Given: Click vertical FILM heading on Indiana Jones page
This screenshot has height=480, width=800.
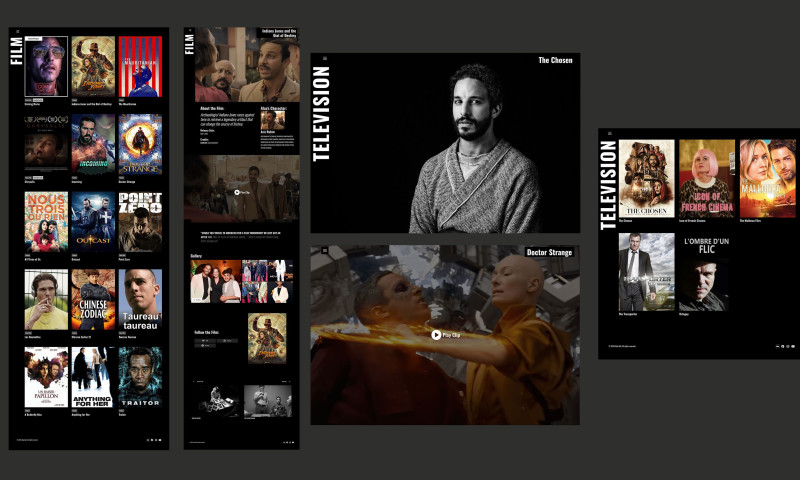Looking at the screenshot, I should coord(189,44).
